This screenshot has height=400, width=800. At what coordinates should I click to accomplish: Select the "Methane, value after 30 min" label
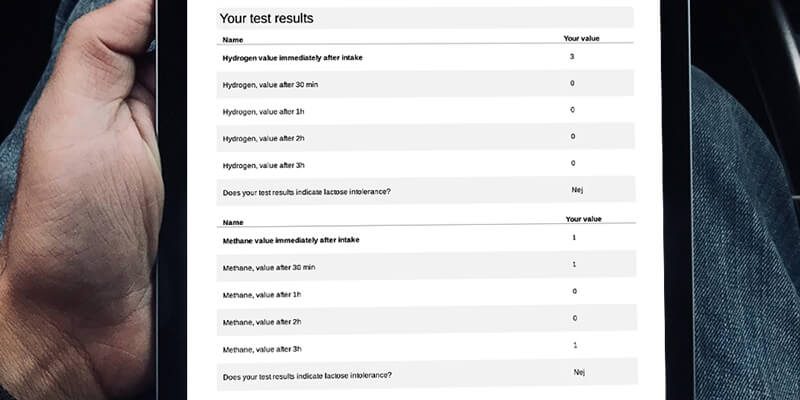coord(269,268)
